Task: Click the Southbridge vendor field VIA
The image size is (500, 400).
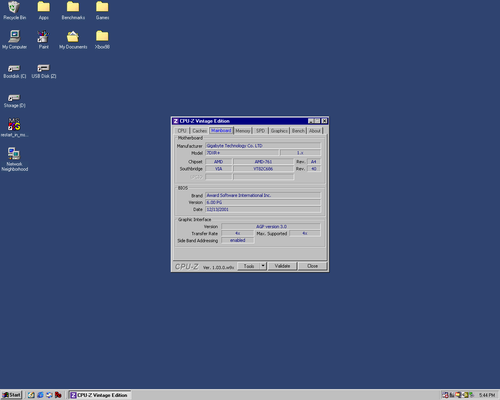Action: [x=219, y=169]
